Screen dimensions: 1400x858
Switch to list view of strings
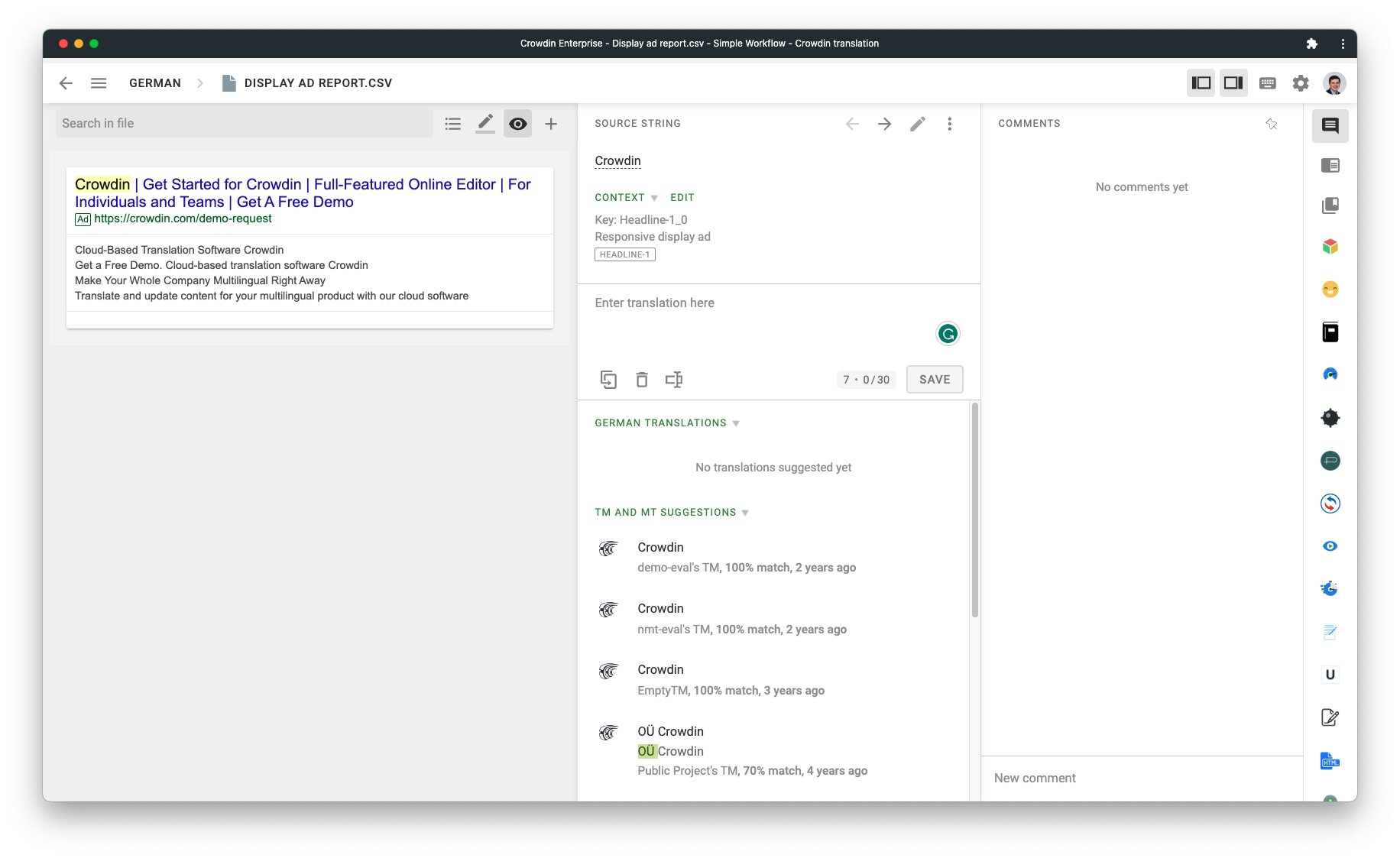[x=453, y=124]
